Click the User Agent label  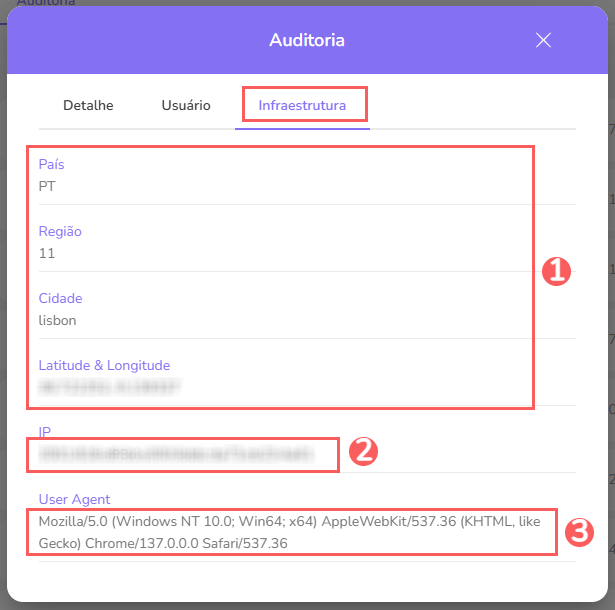tap(74, 499)
